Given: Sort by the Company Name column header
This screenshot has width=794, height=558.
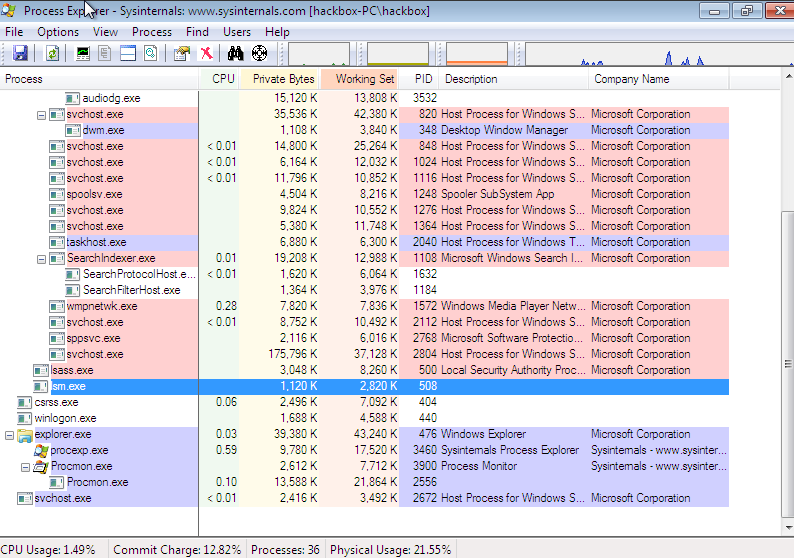Looking at the screenshot, I should [x=659, y=79].
